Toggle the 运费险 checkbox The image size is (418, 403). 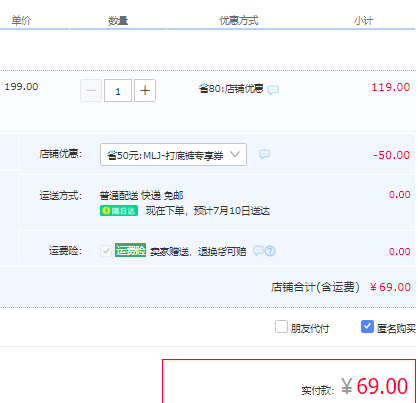point(106,251)
